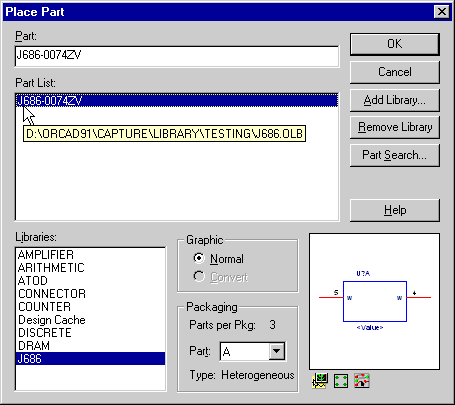Viewport: 455px width, 405px height.
Task: Click the Cancel button
Action: pos(395,72)
